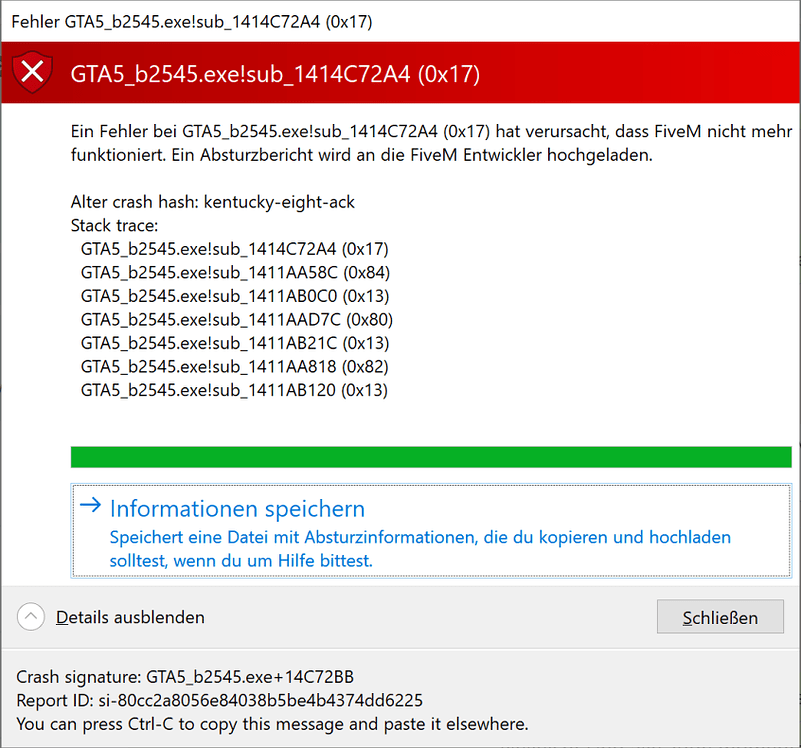The height and width of the screenshot is (748, 801).
Task: Click the circular chevron next to Details ausblenden
Action: point(30,617)
